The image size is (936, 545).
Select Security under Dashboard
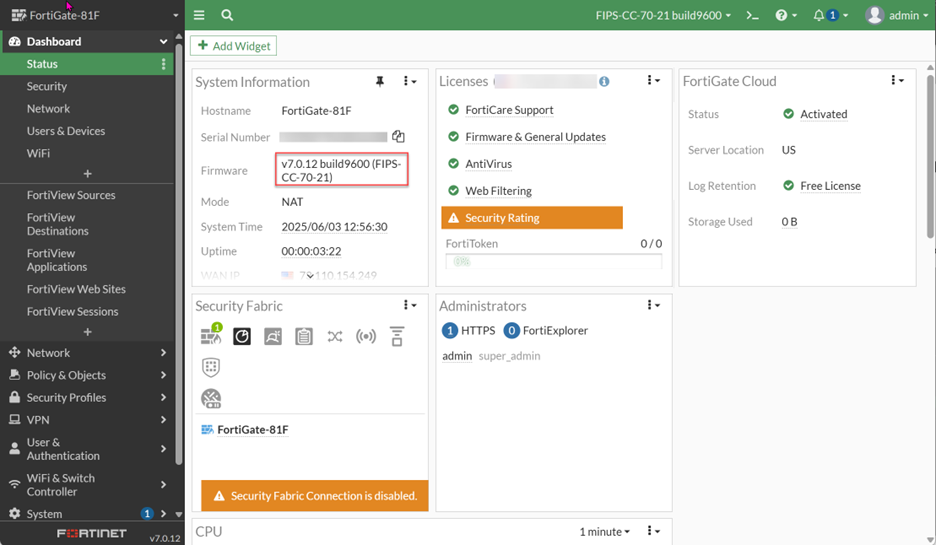(47, 86)
